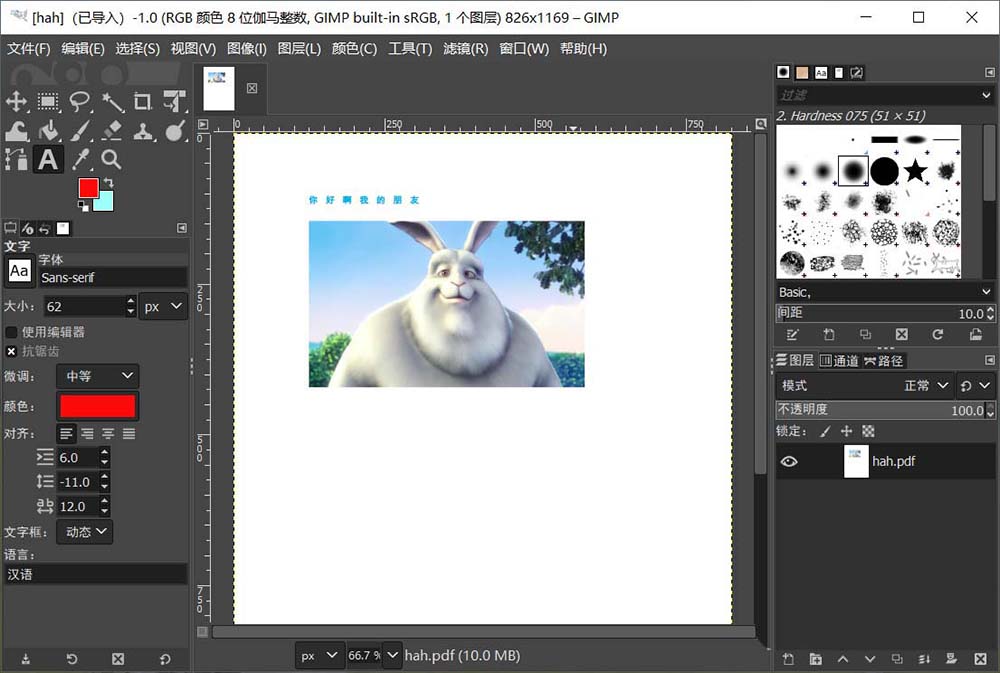This screenshot has height=673, width=1000.
Task: Open the font size unit px dropdown
Action: tap(163, 307)
